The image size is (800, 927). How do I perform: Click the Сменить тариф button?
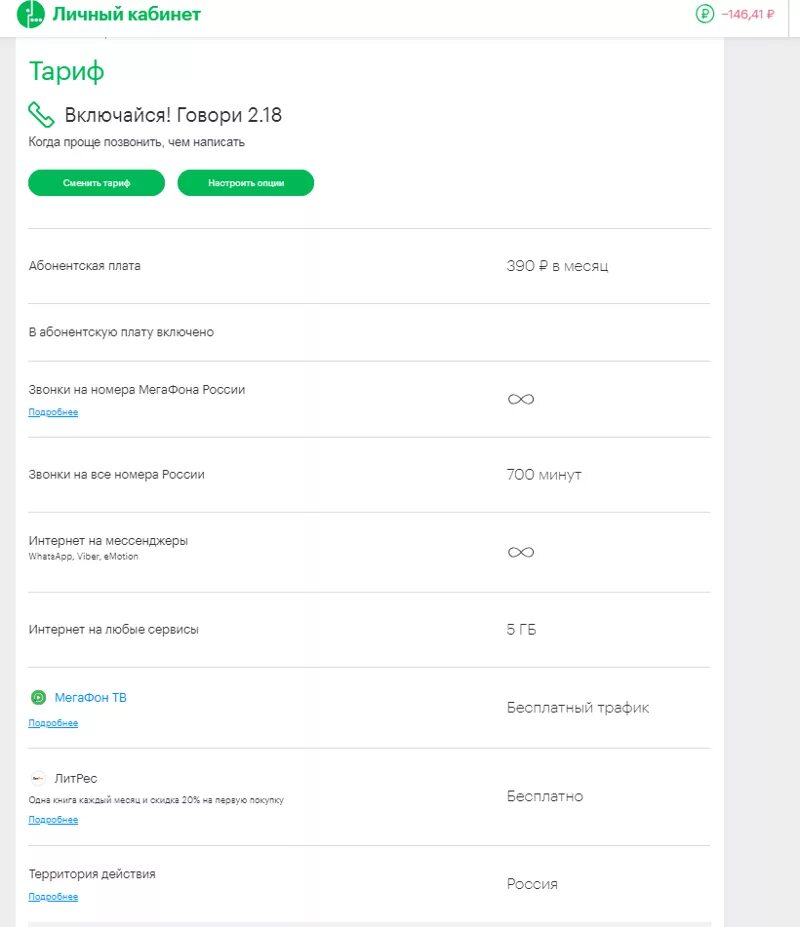(x=96, y=183)
